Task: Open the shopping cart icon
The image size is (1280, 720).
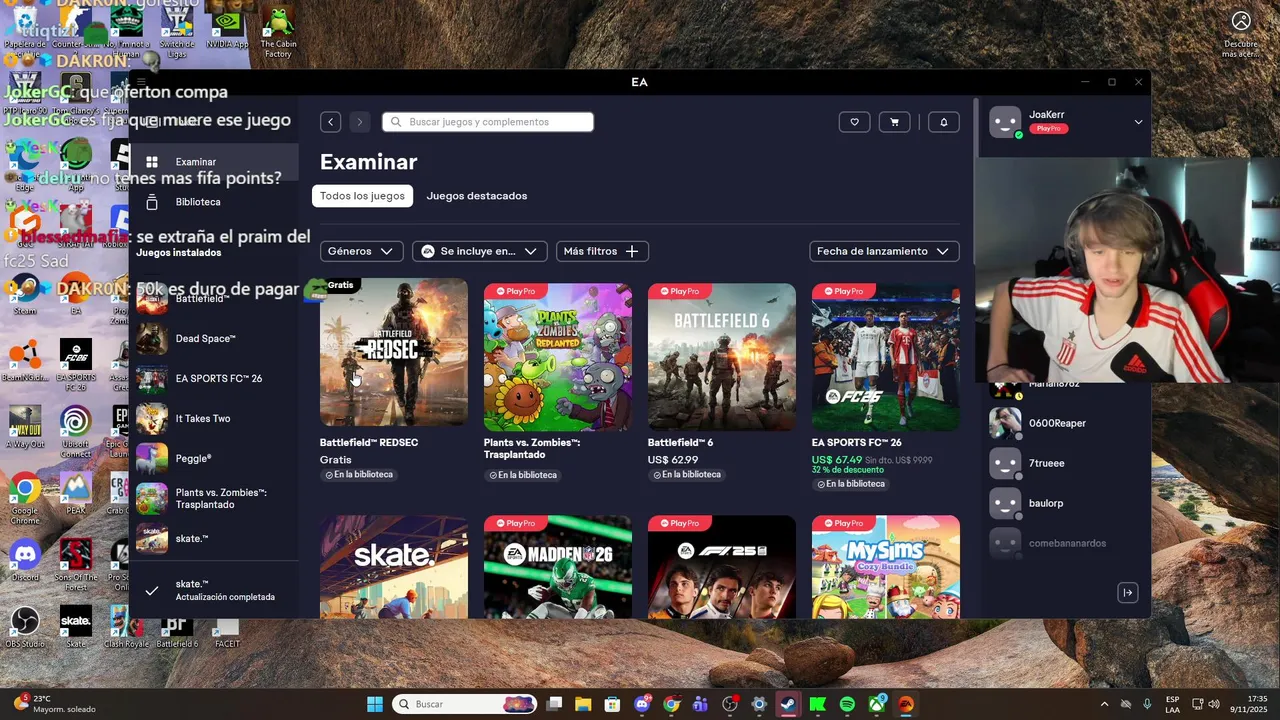Action: coord(894,122)
